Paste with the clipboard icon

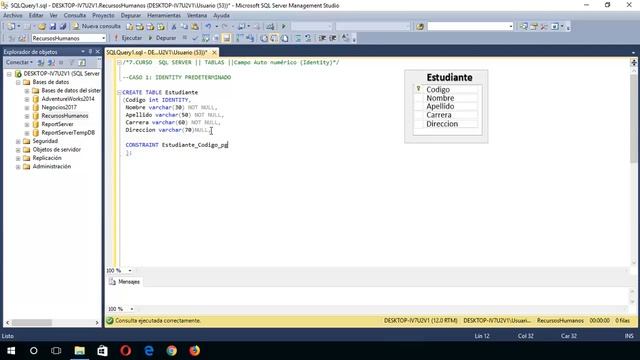click(195, 27)
